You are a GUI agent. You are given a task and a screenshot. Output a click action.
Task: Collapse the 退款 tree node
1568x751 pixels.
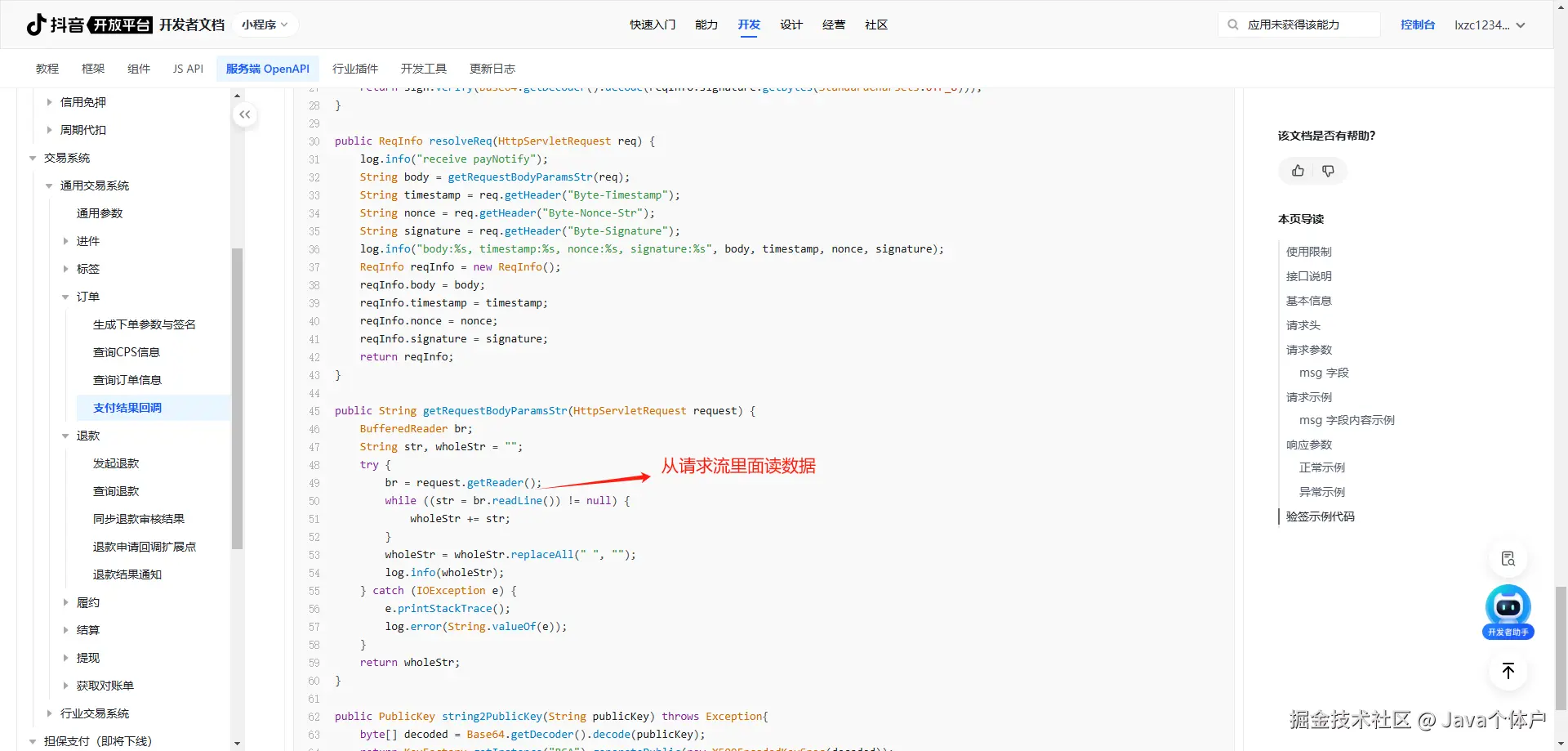point(65,436)
